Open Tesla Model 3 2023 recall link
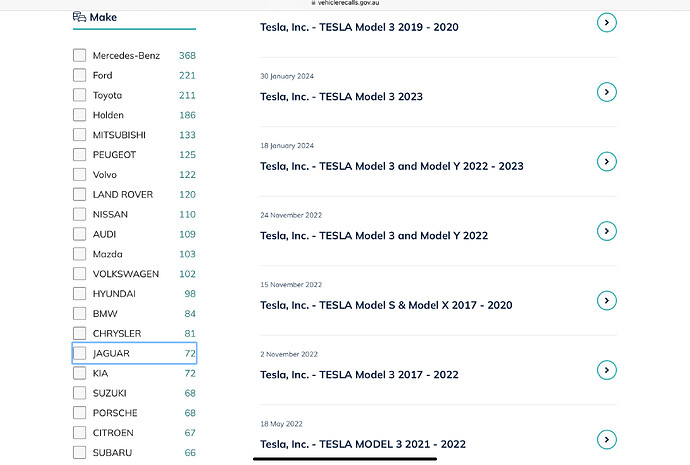This screenshot has width=690, height=465. tap(341, 97)
